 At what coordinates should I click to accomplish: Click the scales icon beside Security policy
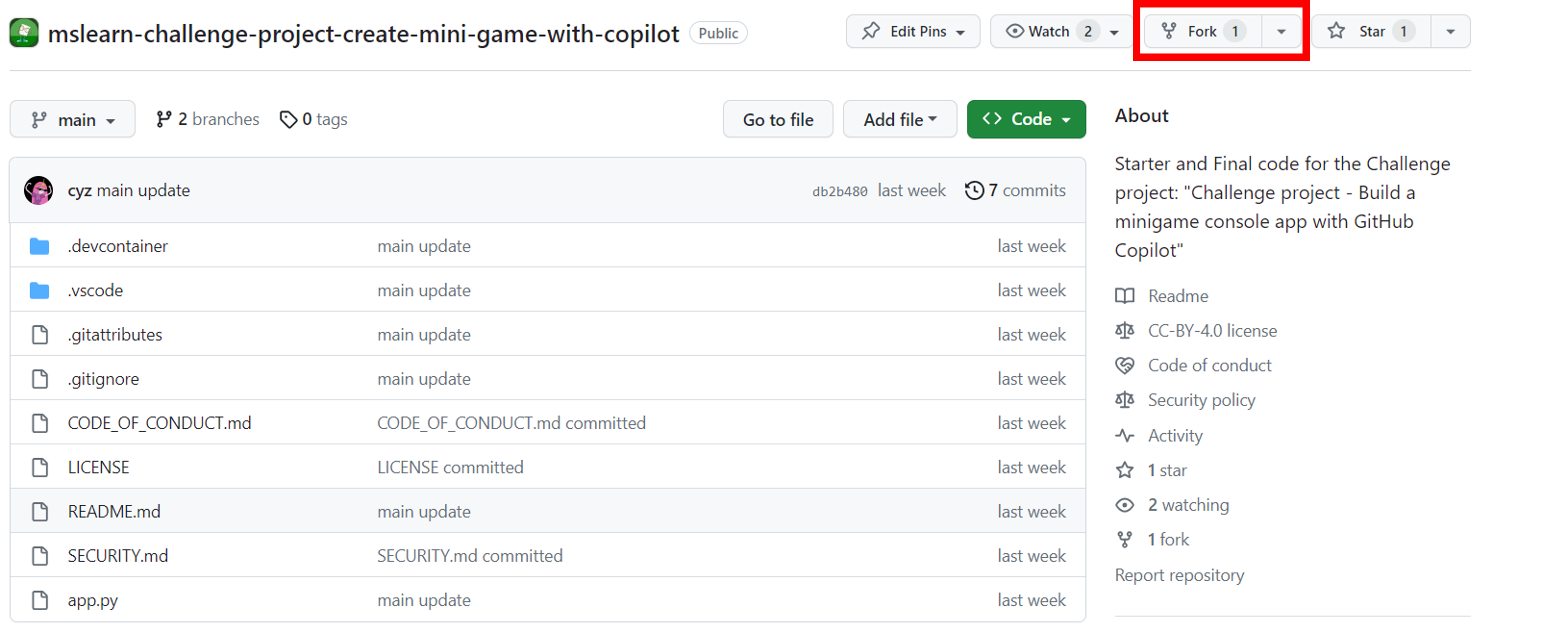1124,400
